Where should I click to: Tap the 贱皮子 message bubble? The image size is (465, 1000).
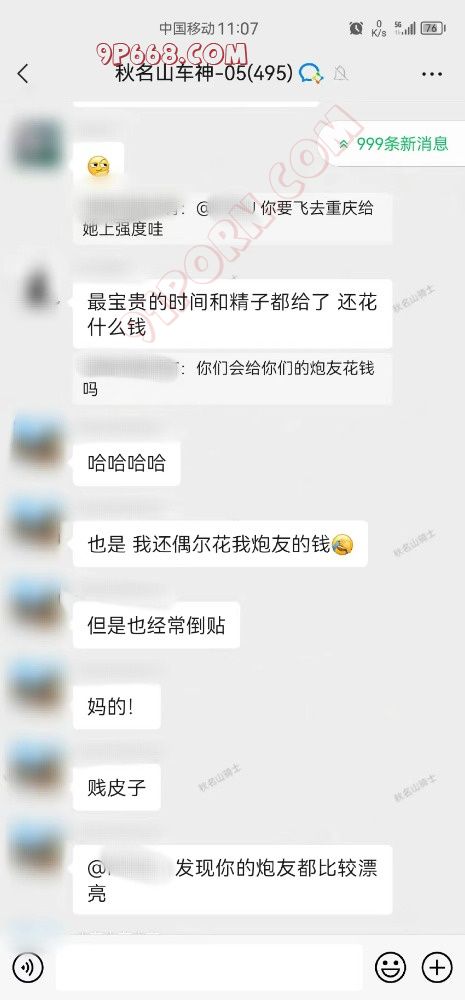click(x=117, y=788)
